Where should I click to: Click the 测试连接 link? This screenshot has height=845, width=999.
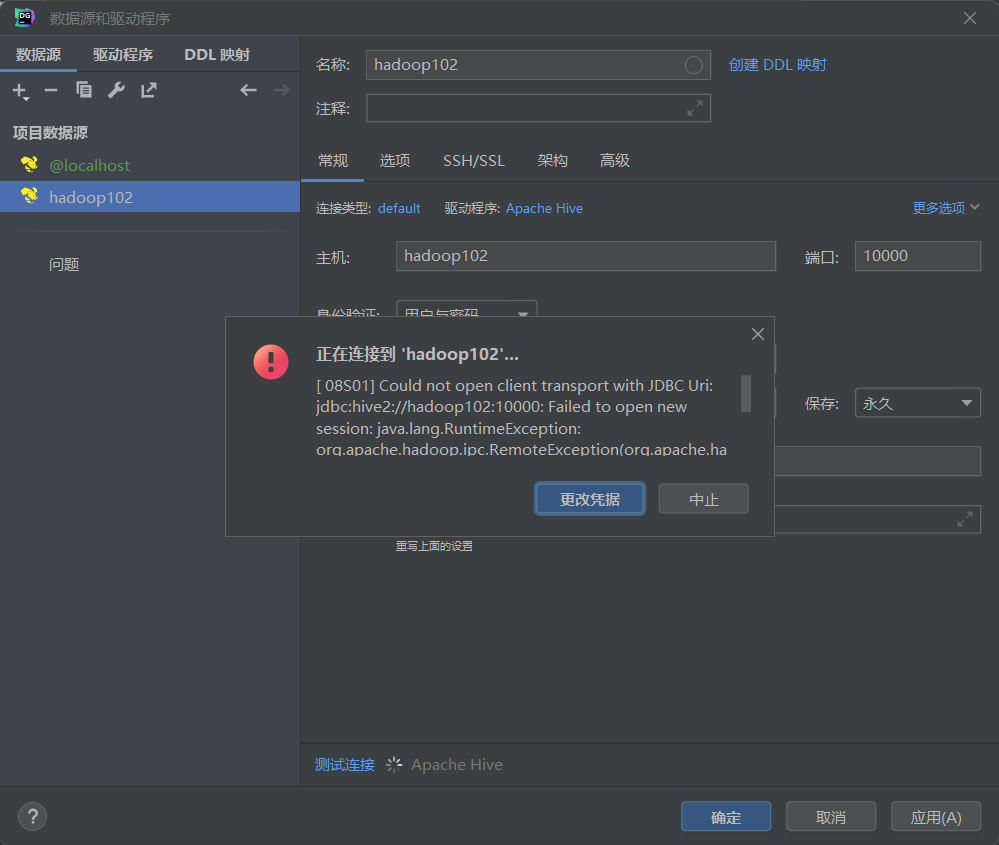pos(345,765)
